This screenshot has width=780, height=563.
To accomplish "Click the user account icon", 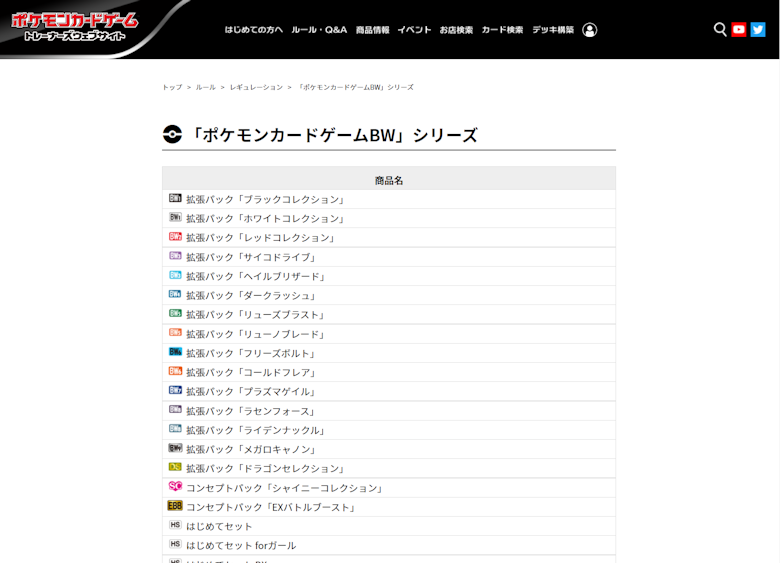I will click(590, 30).
